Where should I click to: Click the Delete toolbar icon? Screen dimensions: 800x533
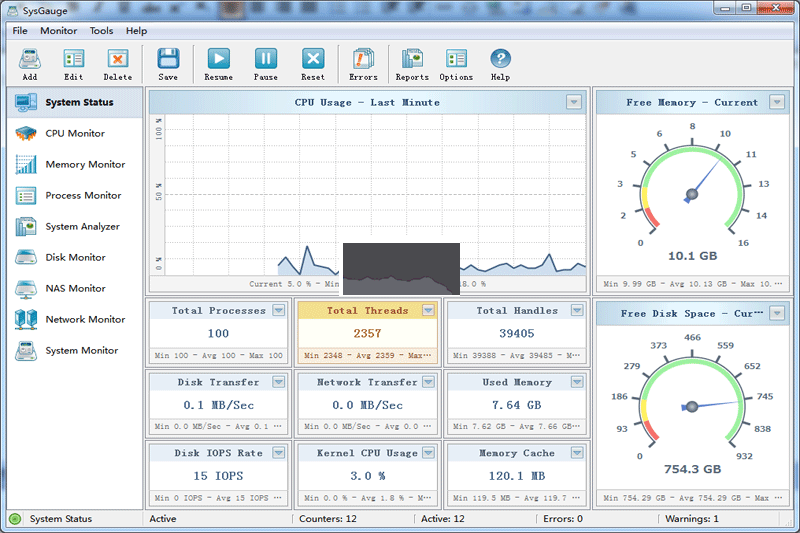(117, 60)
